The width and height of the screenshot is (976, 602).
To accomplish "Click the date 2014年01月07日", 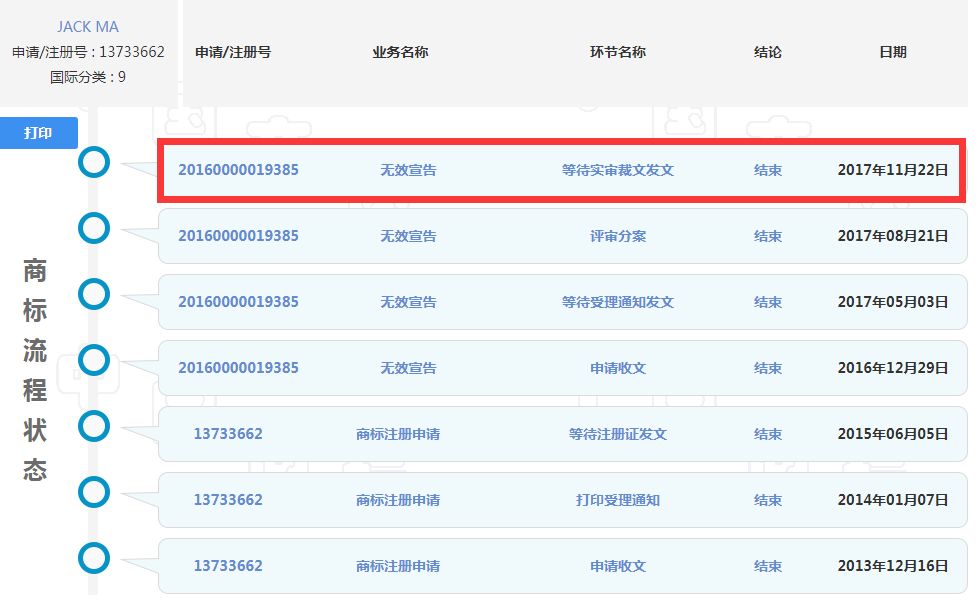I will point(893,500).
